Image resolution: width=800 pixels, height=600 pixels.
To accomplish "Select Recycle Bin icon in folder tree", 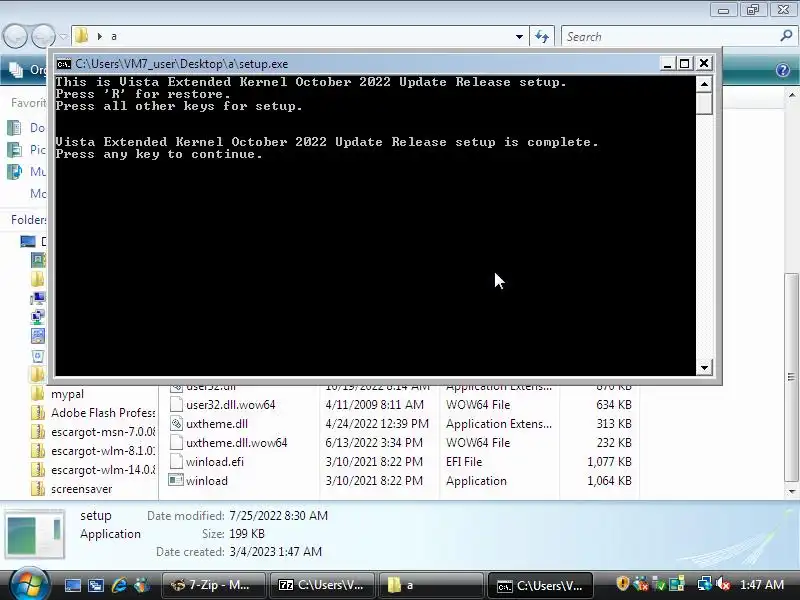I will [38, 356].
